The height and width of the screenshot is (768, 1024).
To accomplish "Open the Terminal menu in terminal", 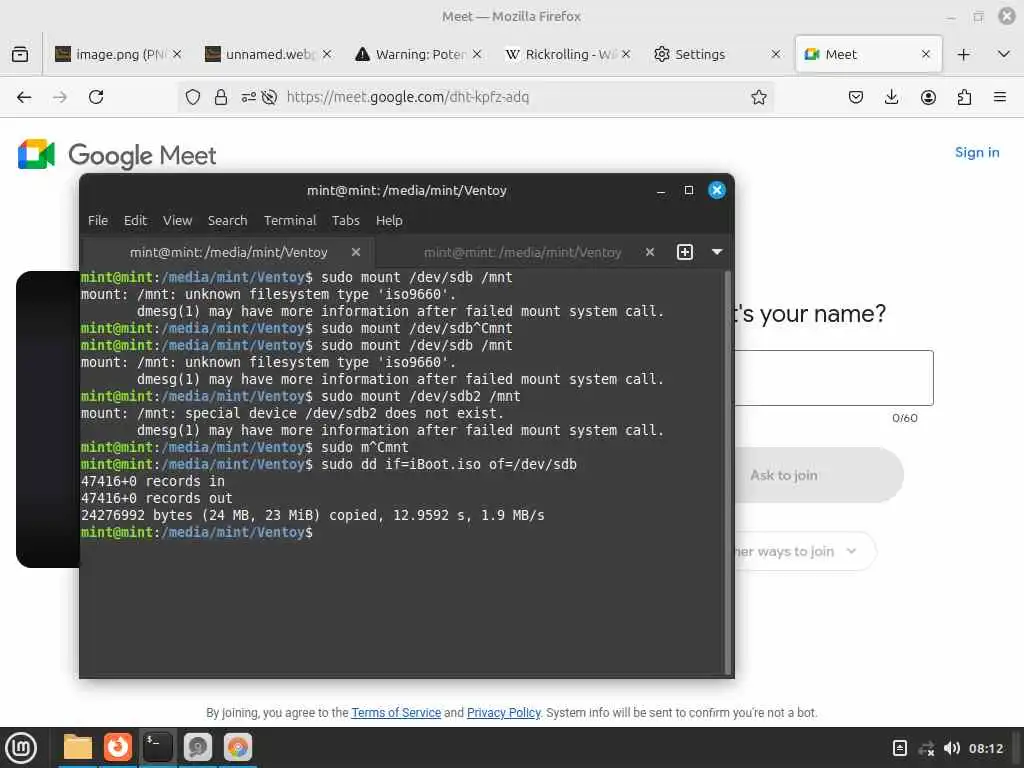I will (290, 221).
